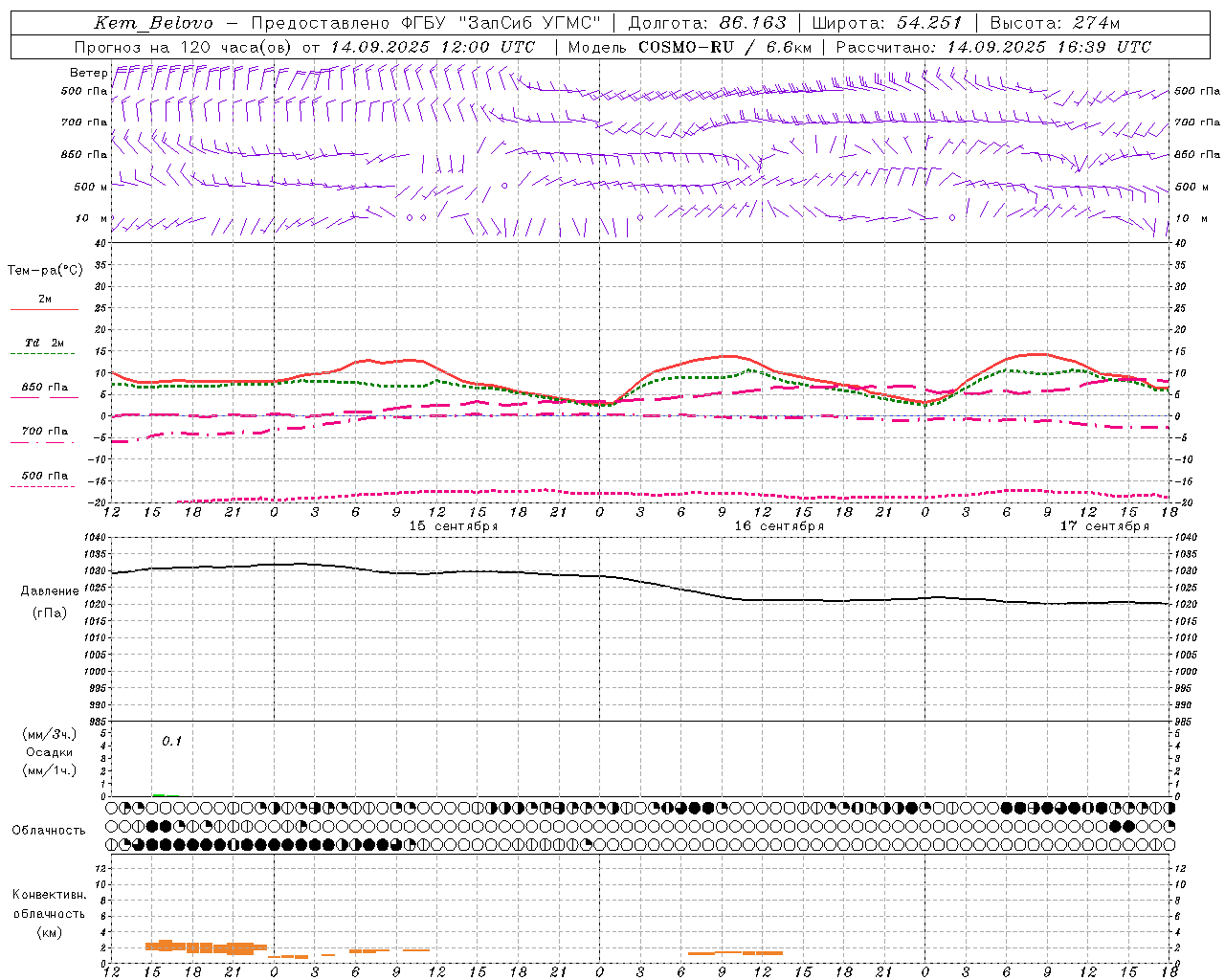Click the Ветер wind panel label
This screenshot has width=1225, height=980.
point(88,73)
